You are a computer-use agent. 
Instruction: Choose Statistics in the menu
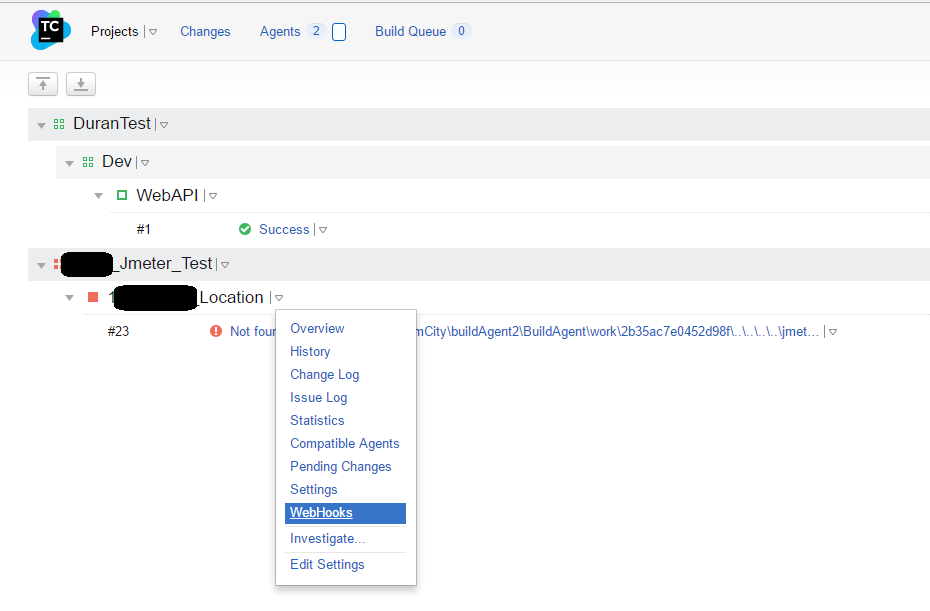(x=317, y=421)
